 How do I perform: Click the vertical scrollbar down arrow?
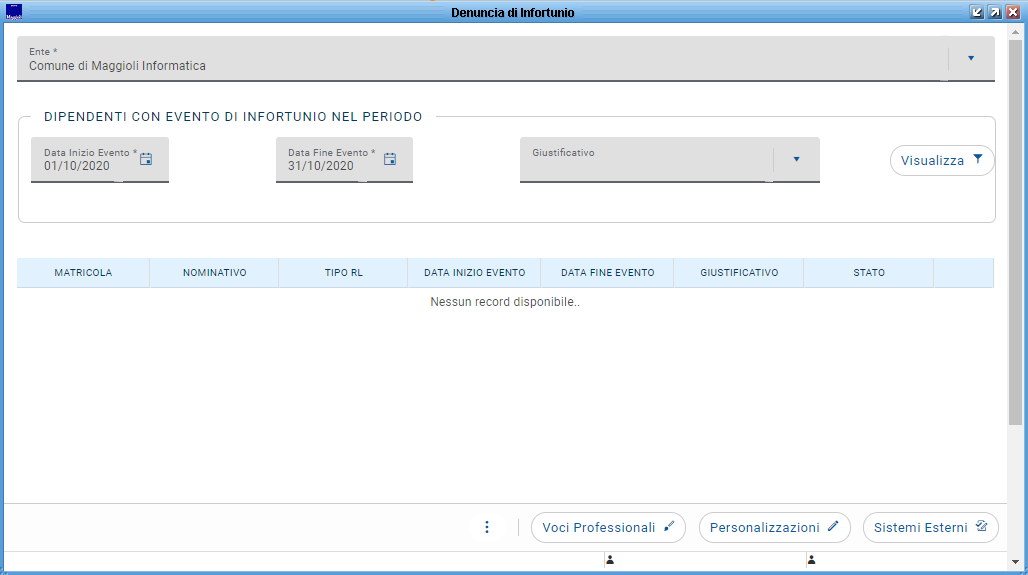click(1016, 562)
